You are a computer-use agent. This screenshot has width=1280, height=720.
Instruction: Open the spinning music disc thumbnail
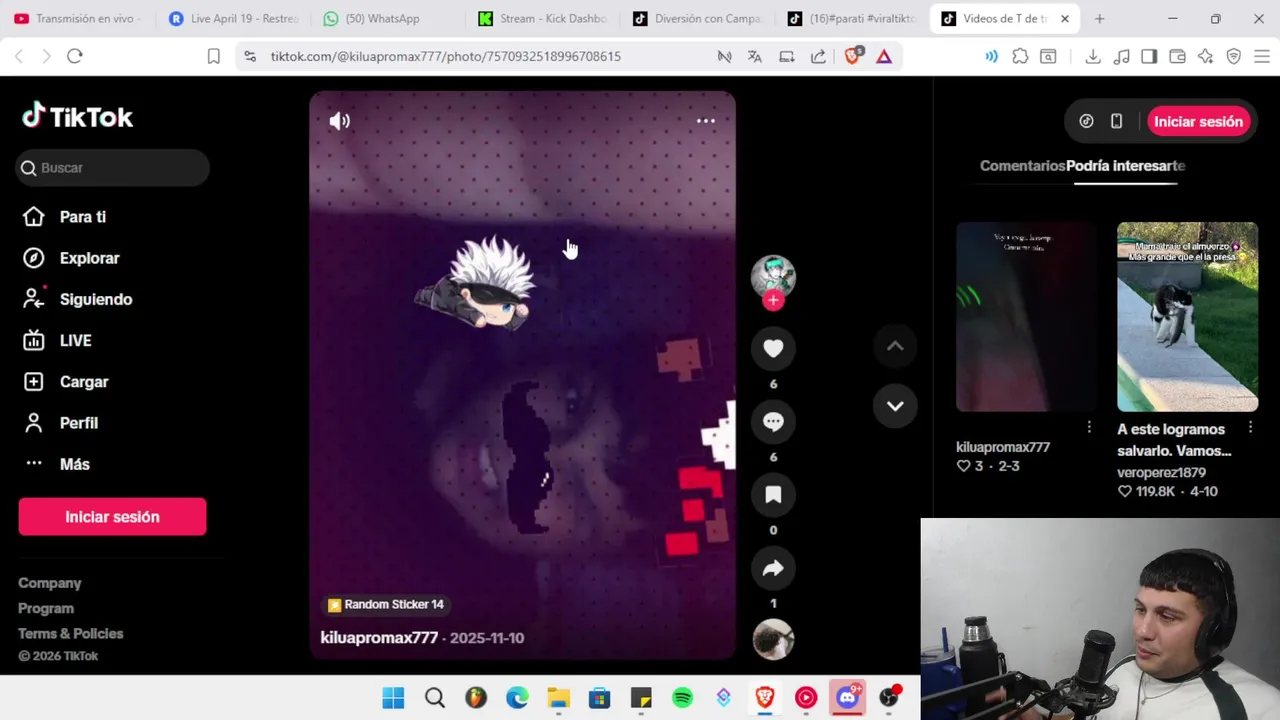pos(773,640)
